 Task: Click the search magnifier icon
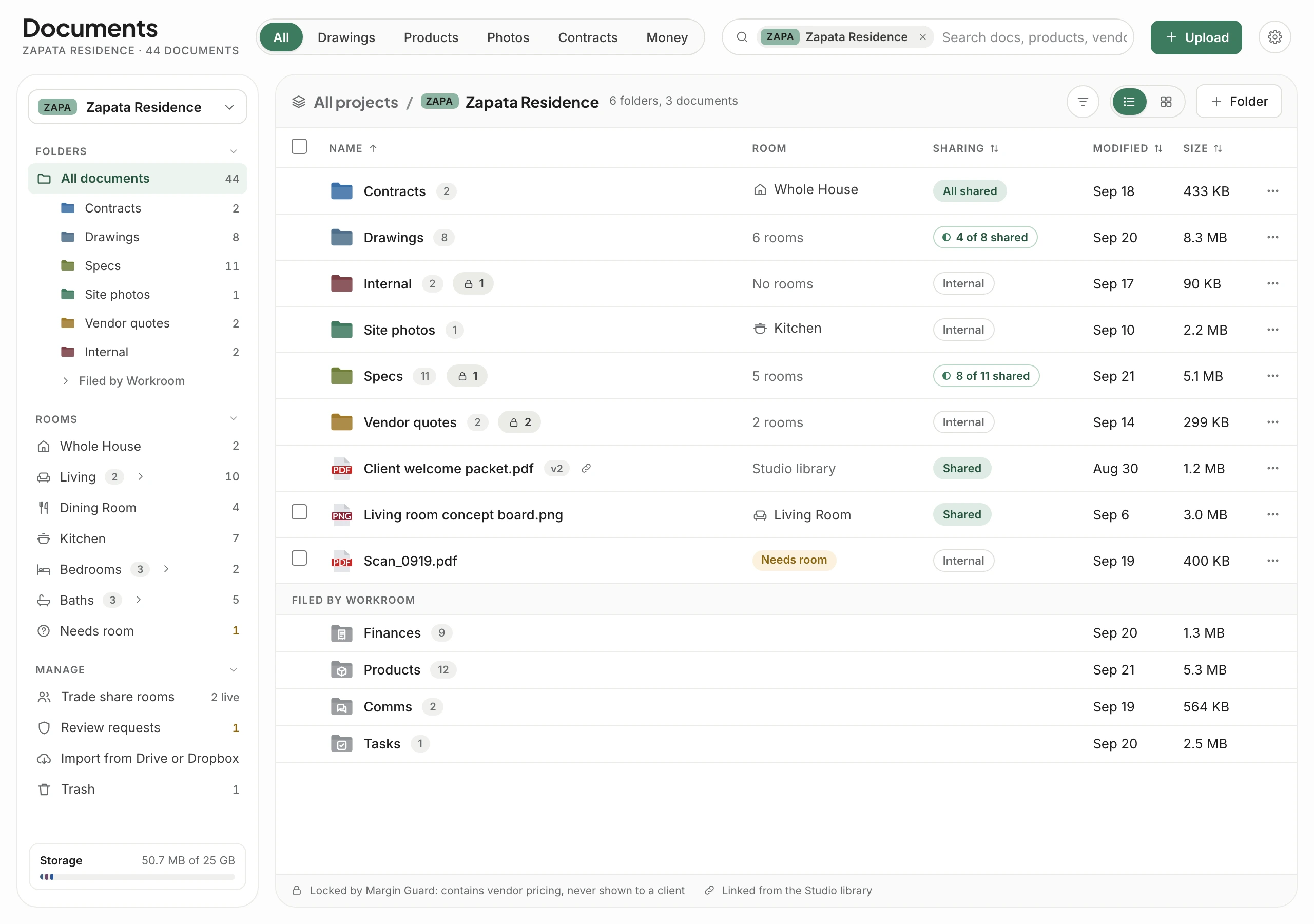pos(742,37)
